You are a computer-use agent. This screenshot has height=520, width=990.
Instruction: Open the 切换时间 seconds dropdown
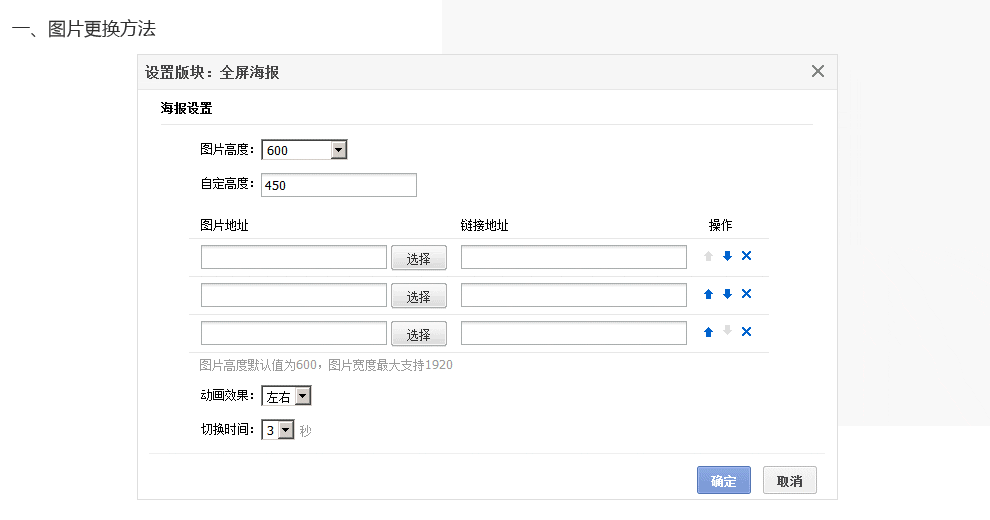[x=278, y=430]
